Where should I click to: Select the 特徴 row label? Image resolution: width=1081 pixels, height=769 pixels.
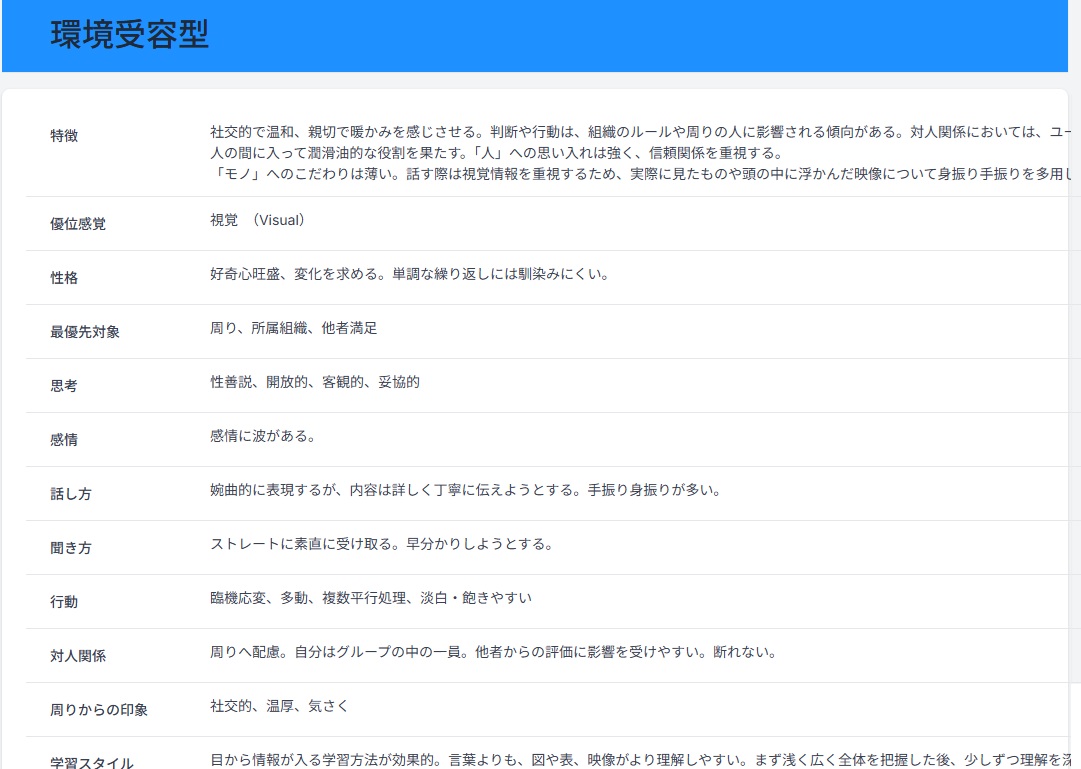click(64, 136)
